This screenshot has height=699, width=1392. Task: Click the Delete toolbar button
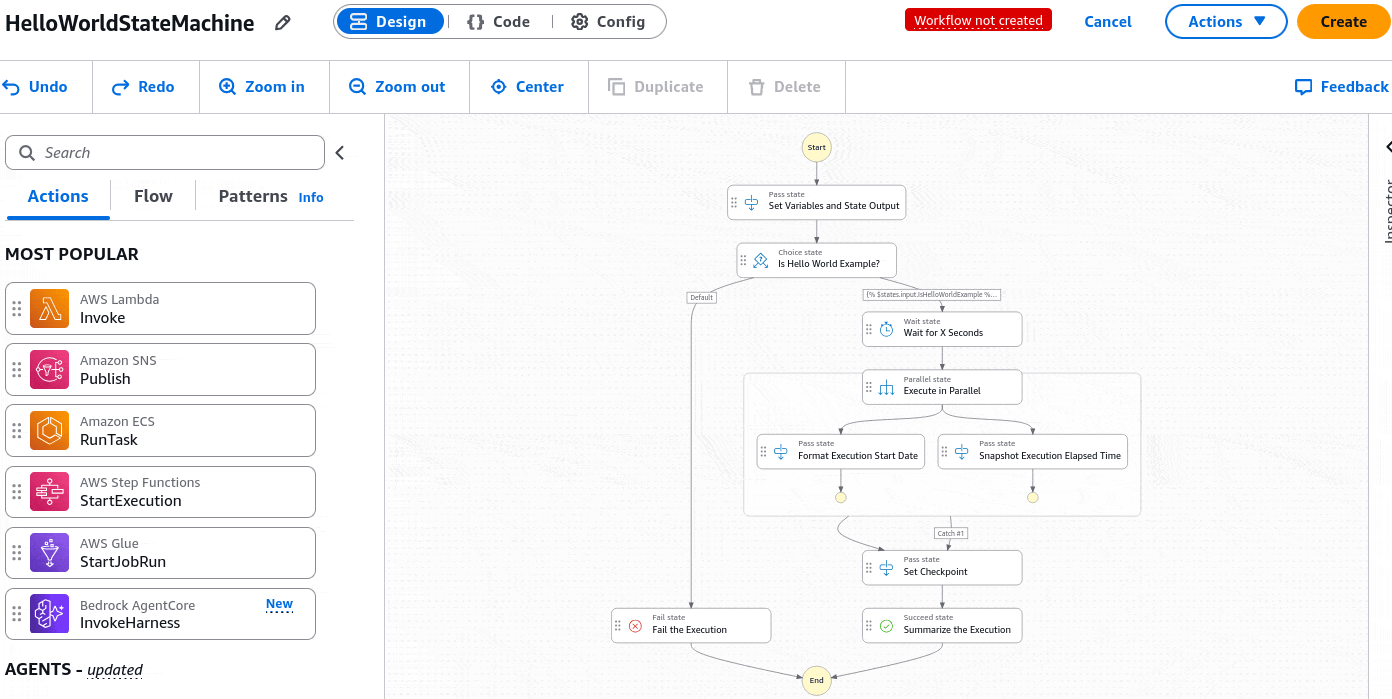click(x=785, y=87)
